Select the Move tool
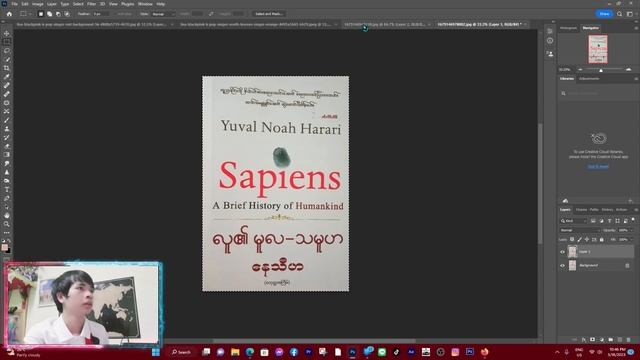Viewport: 640px width, 360px height. (x=7, y=33)
